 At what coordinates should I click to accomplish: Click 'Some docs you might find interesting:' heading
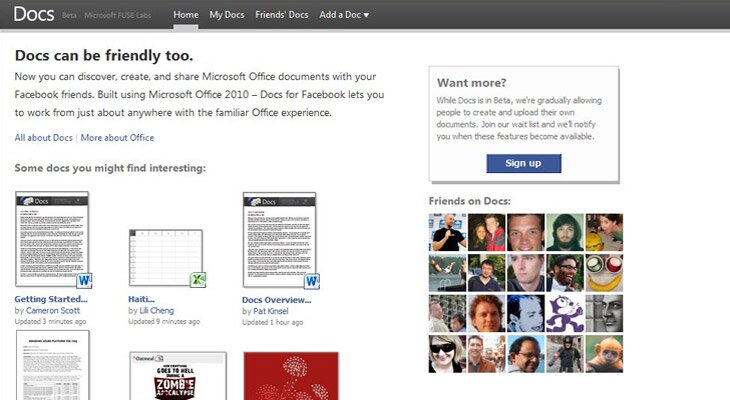click(x=110, y=168)
